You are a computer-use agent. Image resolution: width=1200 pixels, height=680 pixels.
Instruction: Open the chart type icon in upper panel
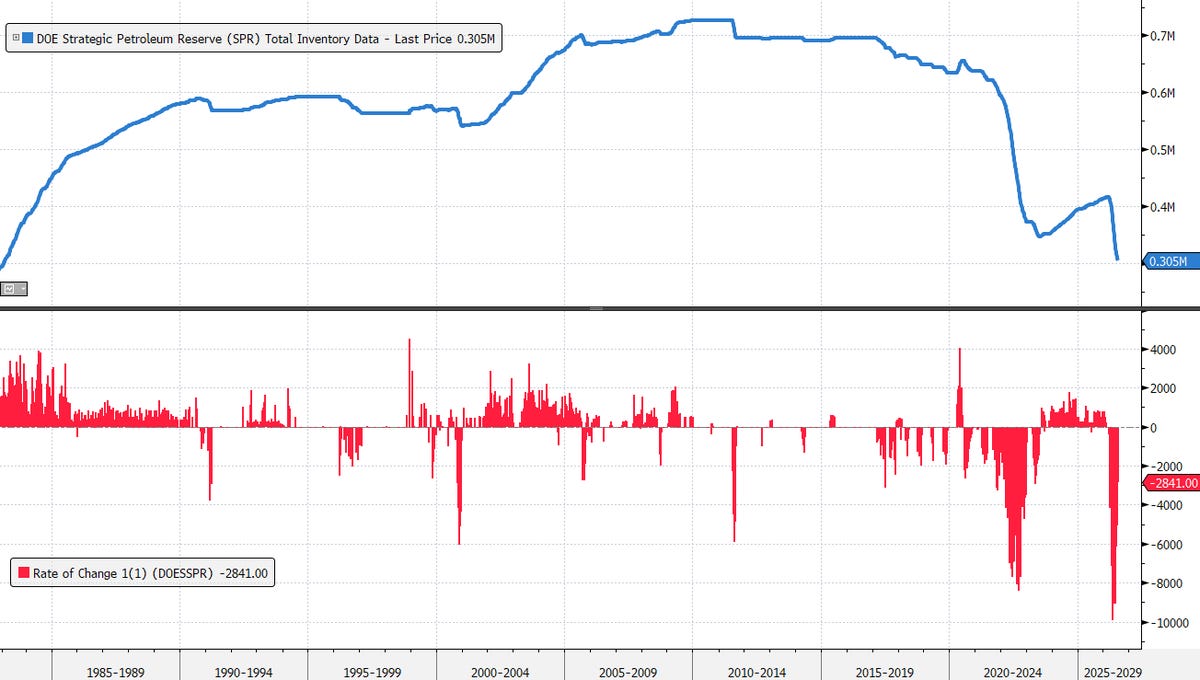[x=10, y=289]
